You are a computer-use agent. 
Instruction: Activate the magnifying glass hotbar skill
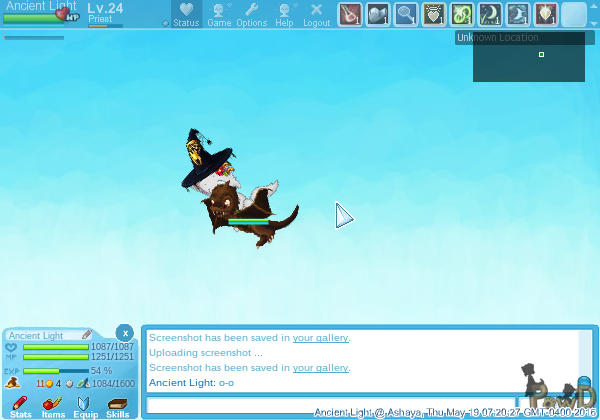point(406,14)
